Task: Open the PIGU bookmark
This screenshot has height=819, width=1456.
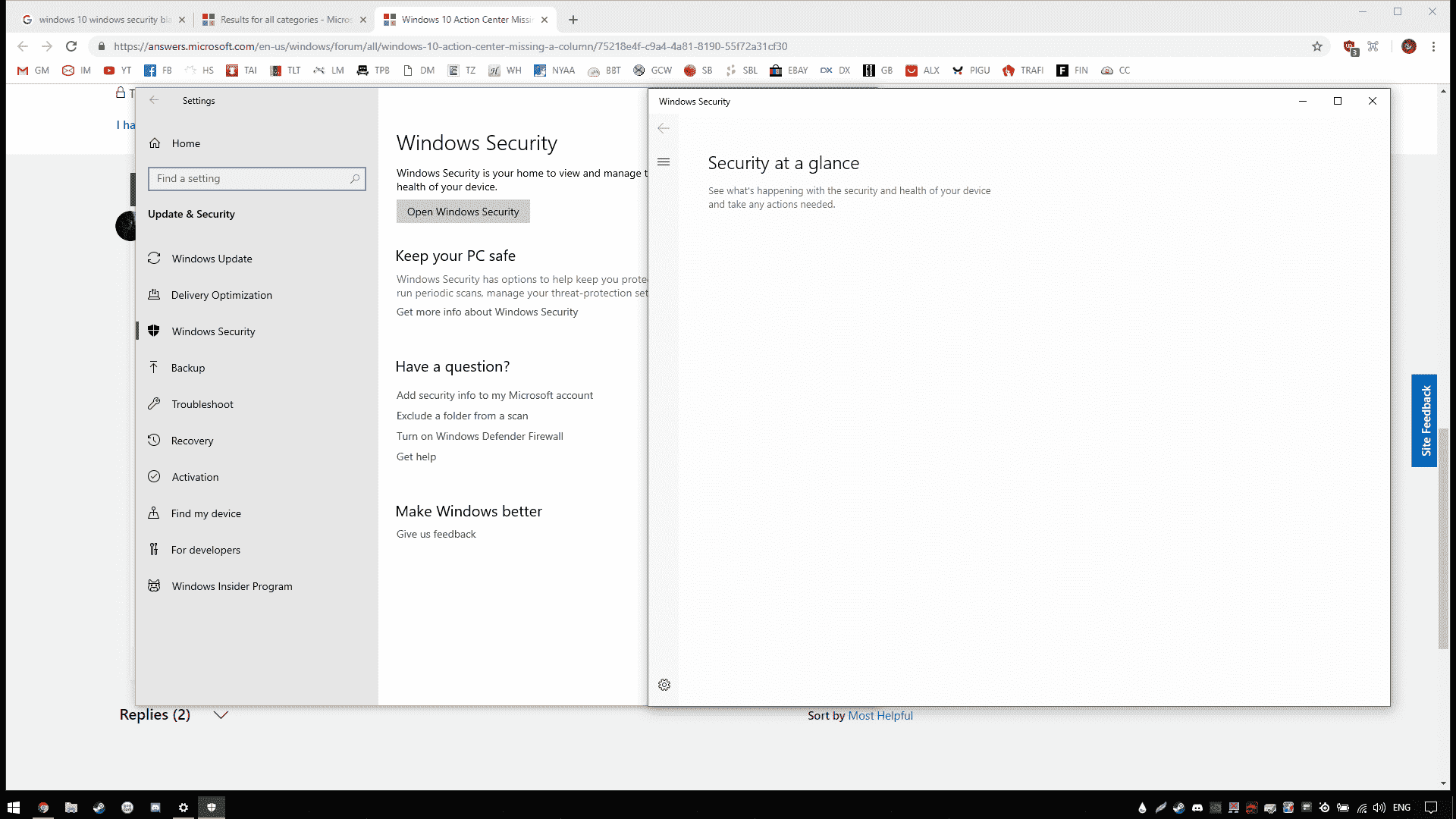Action: point(971,71)
